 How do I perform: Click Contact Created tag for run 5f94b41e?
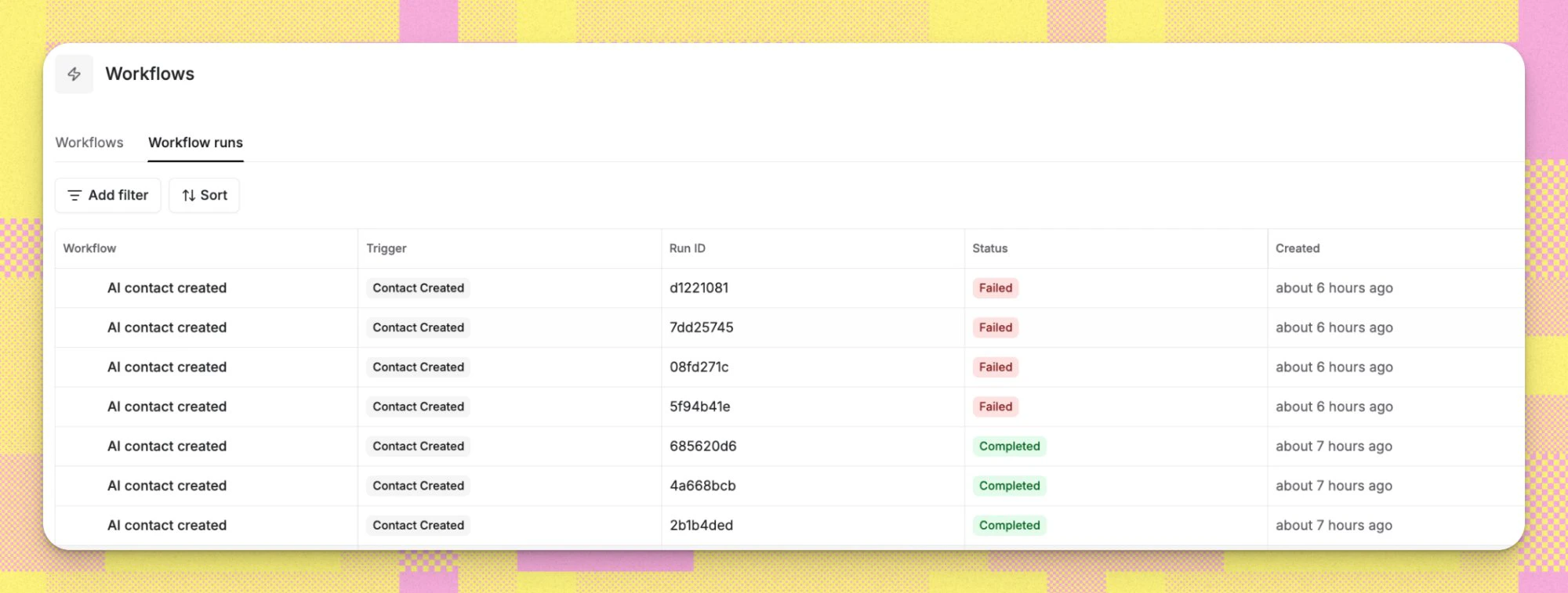point(419,407)
